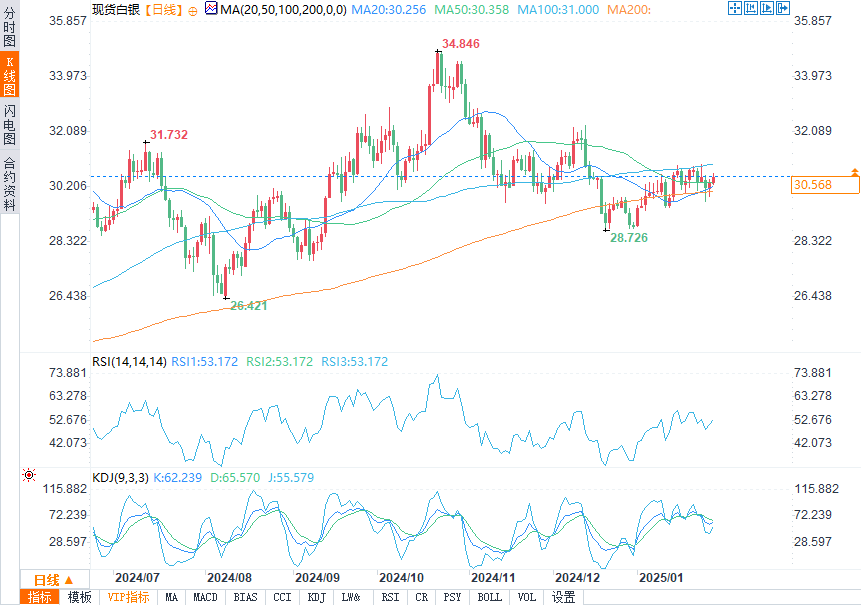Click the up arrow icon at top right
Image resolution: width=861 pixels, height=605 pixels.
tap(765, 8)
